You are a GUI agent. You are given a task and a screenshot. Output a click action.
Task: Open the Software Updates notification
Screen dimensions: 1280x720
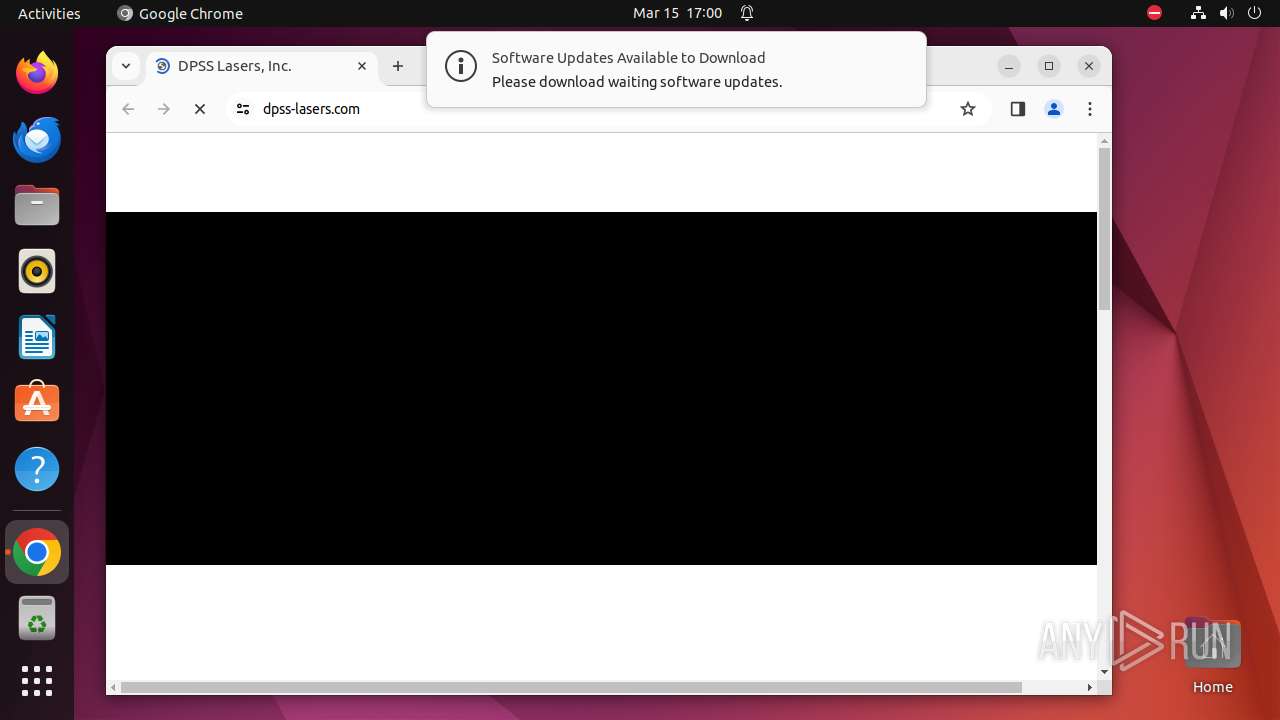(676, 69)
